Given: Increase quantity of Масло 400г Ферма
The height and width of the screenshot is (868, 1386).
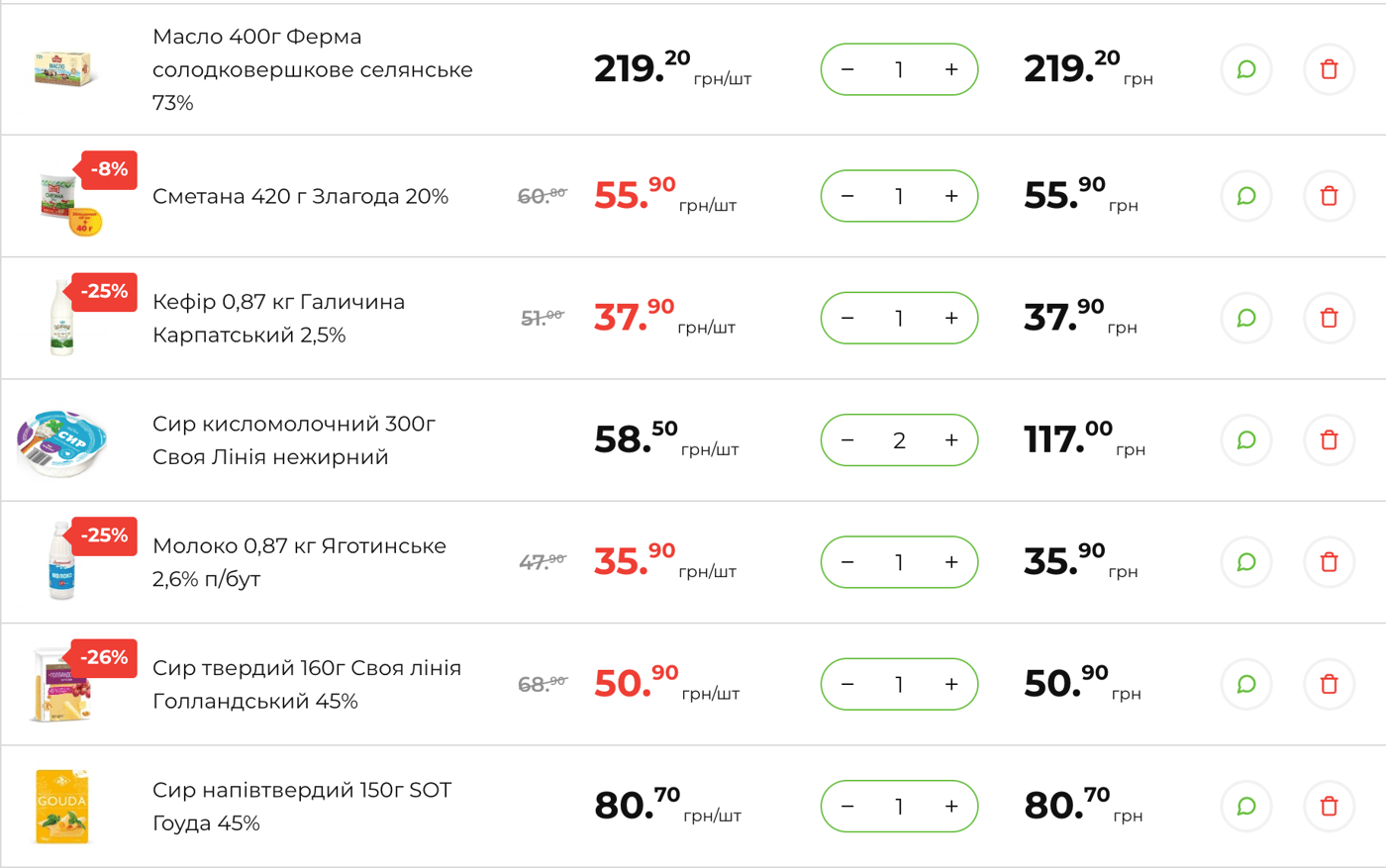Looking at the screenshot, I should 950,69.
